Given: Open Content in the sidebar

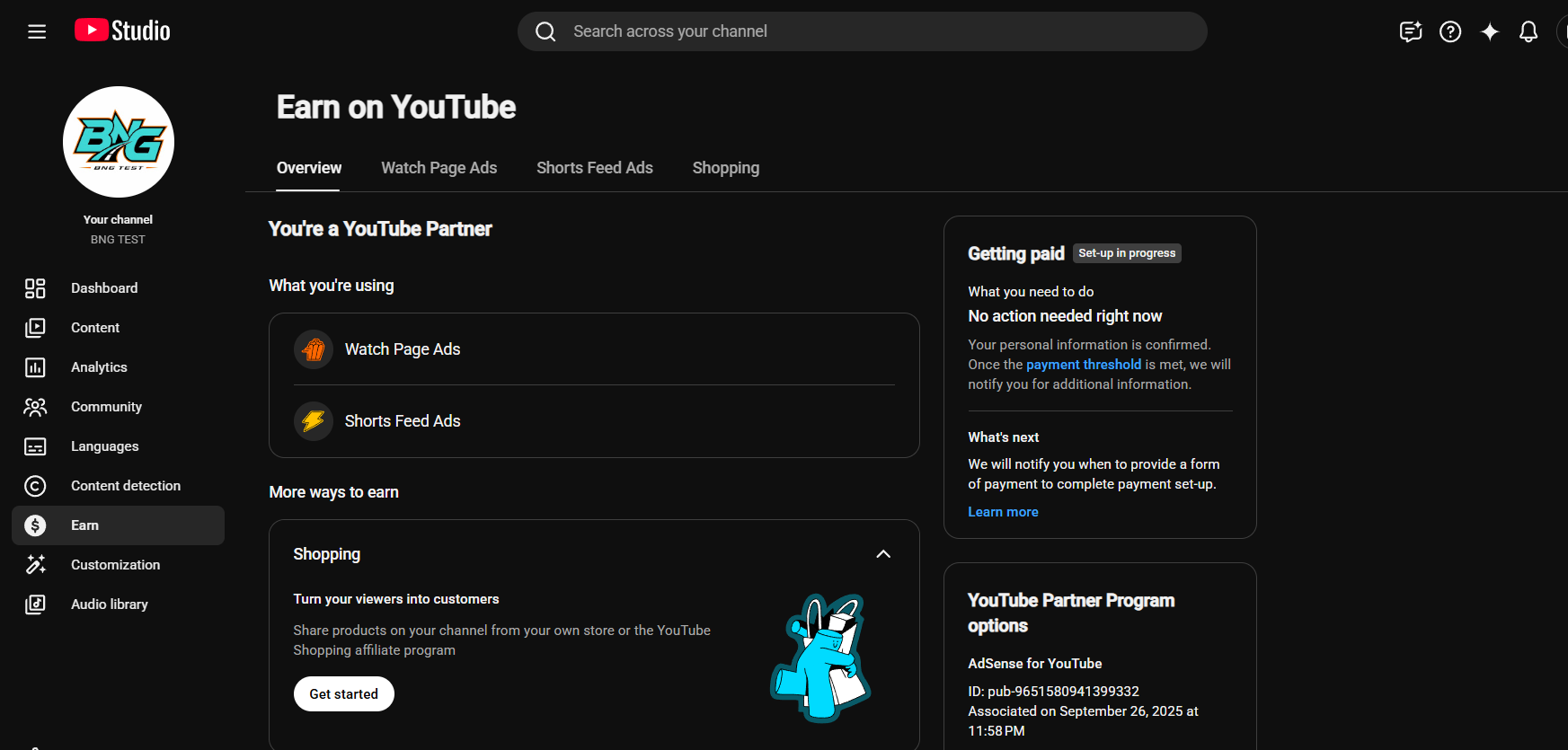Looking at the screenshot, I should [119, 328].
